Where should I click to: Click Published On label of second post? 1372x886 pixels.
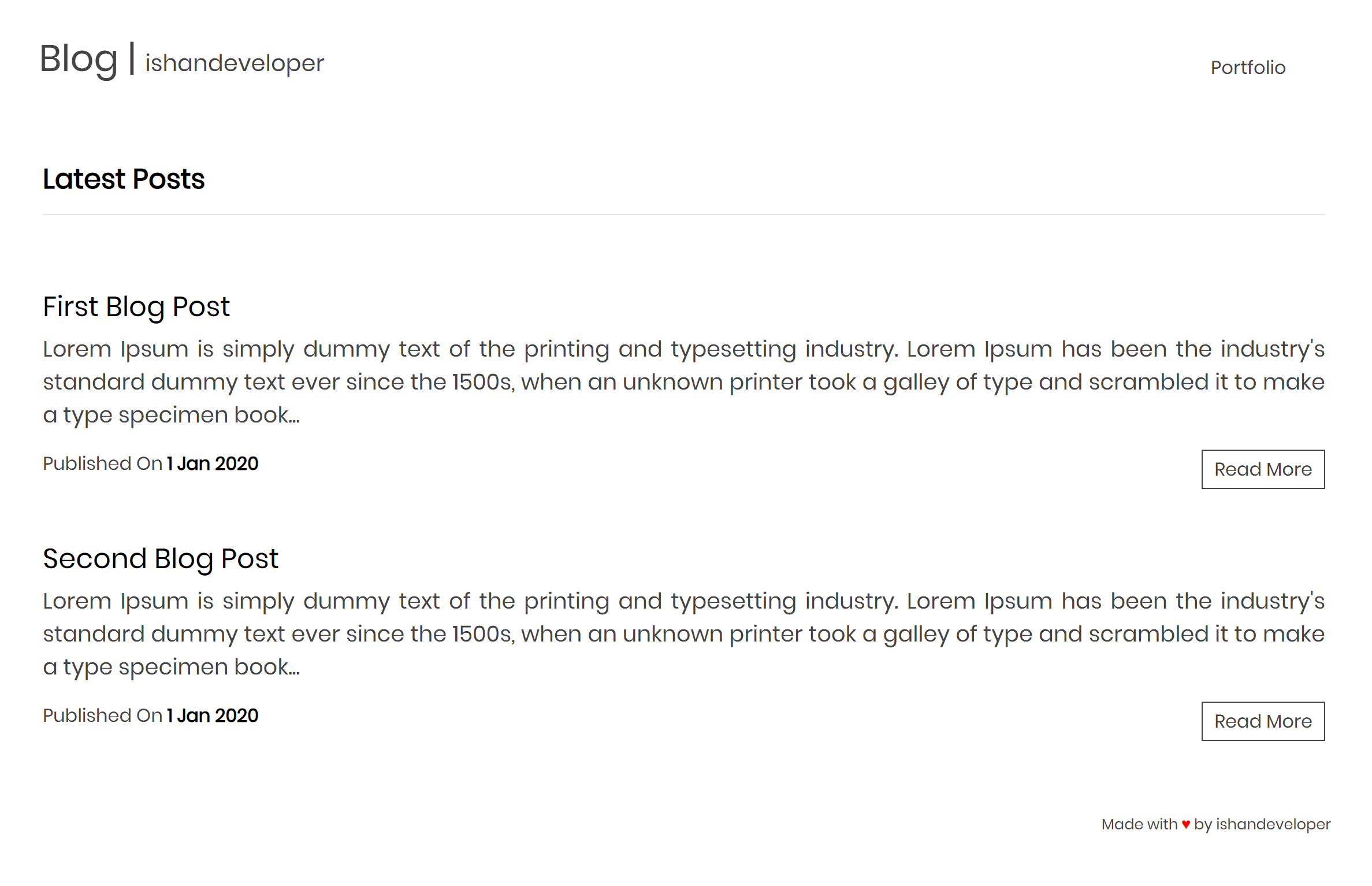point(102,716)
